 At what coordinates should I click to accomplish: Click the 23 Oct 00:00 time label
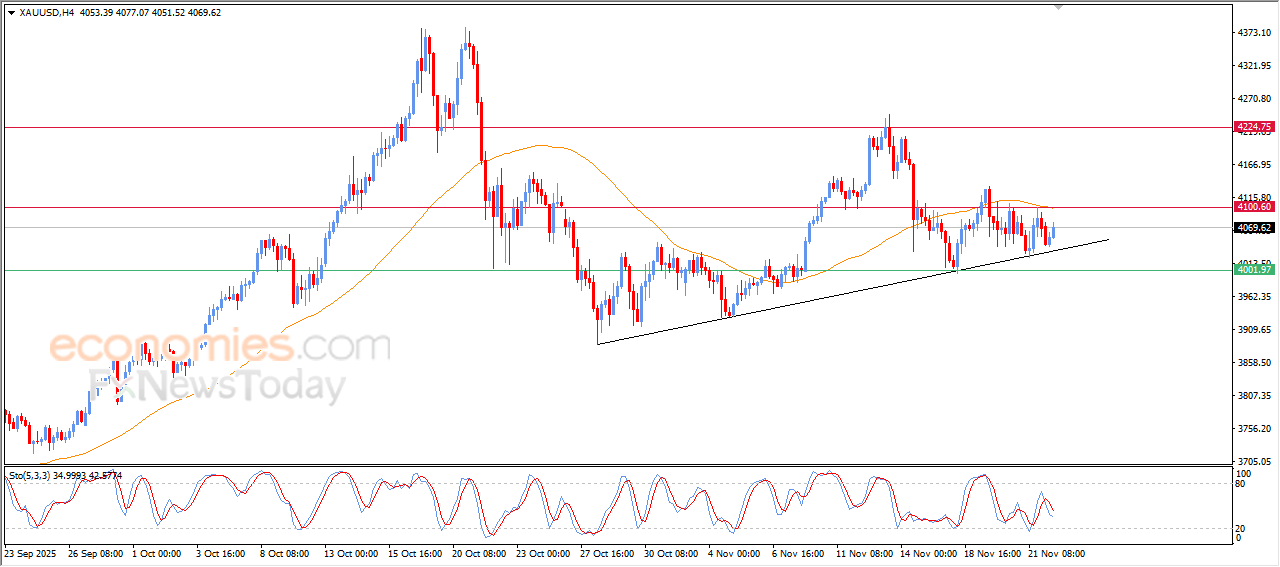(544, 553)
